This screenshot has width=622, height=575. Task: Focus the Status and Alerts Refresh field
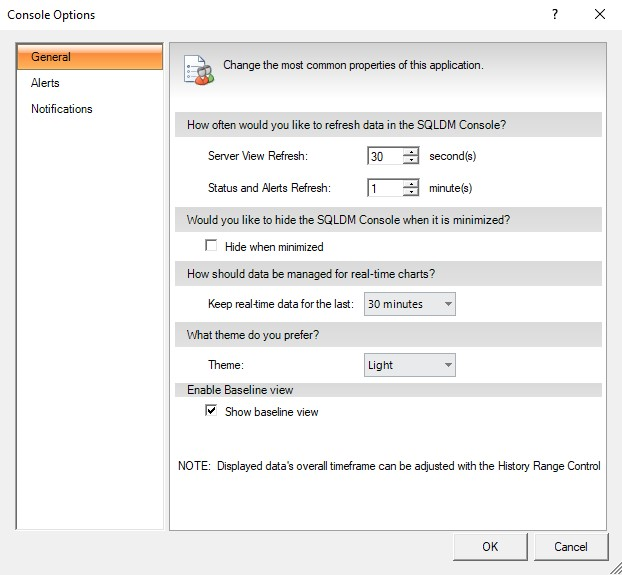(384, 188)
